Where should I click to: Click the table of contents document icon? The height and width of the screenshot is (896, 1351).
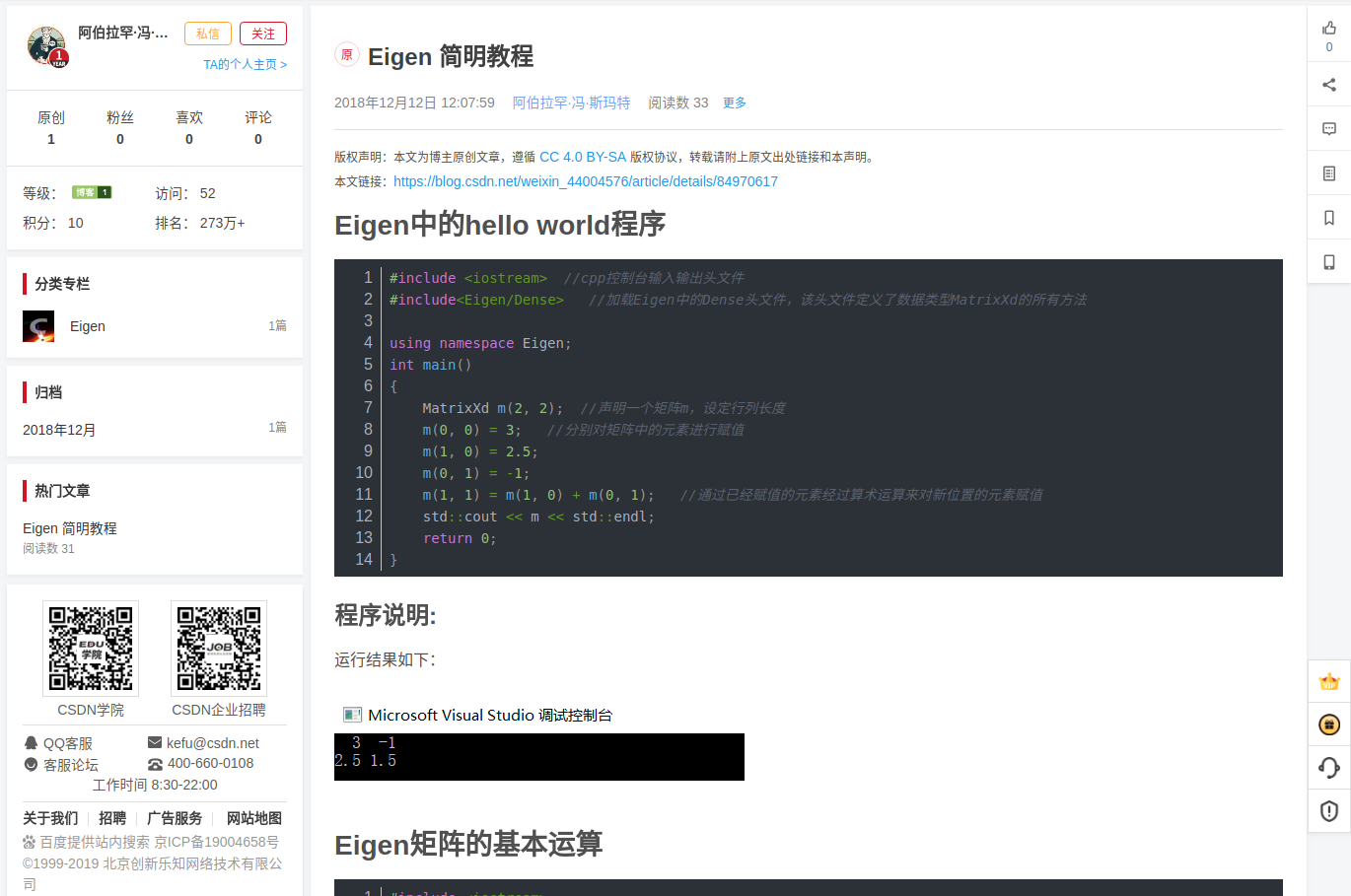point(1329,173)
